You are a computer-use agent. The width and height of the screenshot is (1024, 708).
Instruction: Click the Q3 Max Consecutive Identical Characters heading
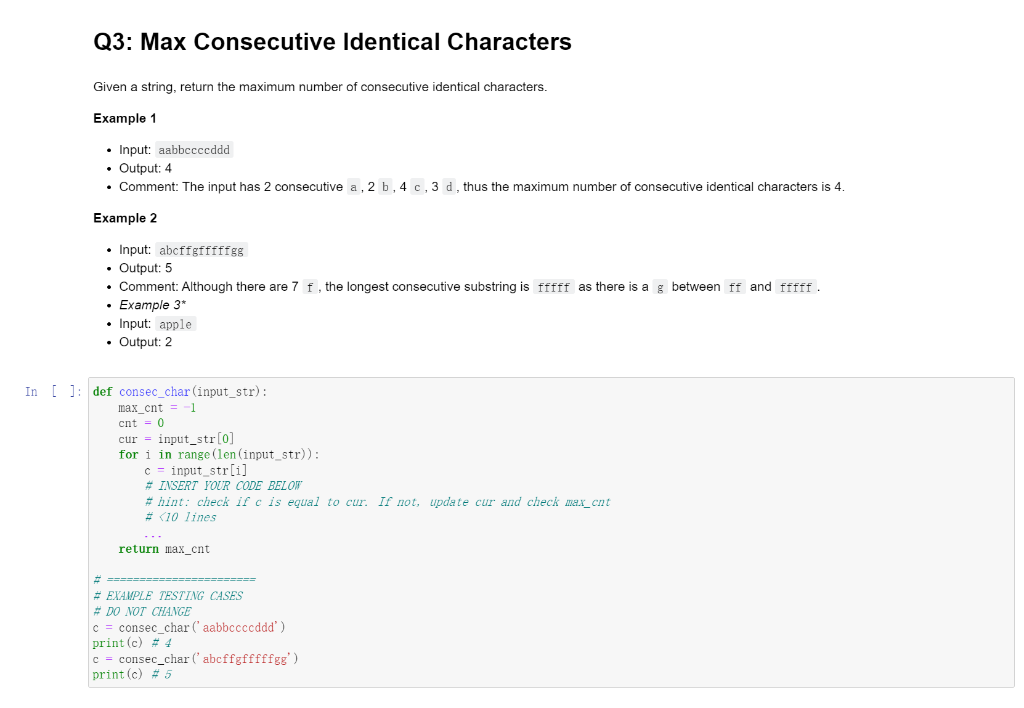332,42
